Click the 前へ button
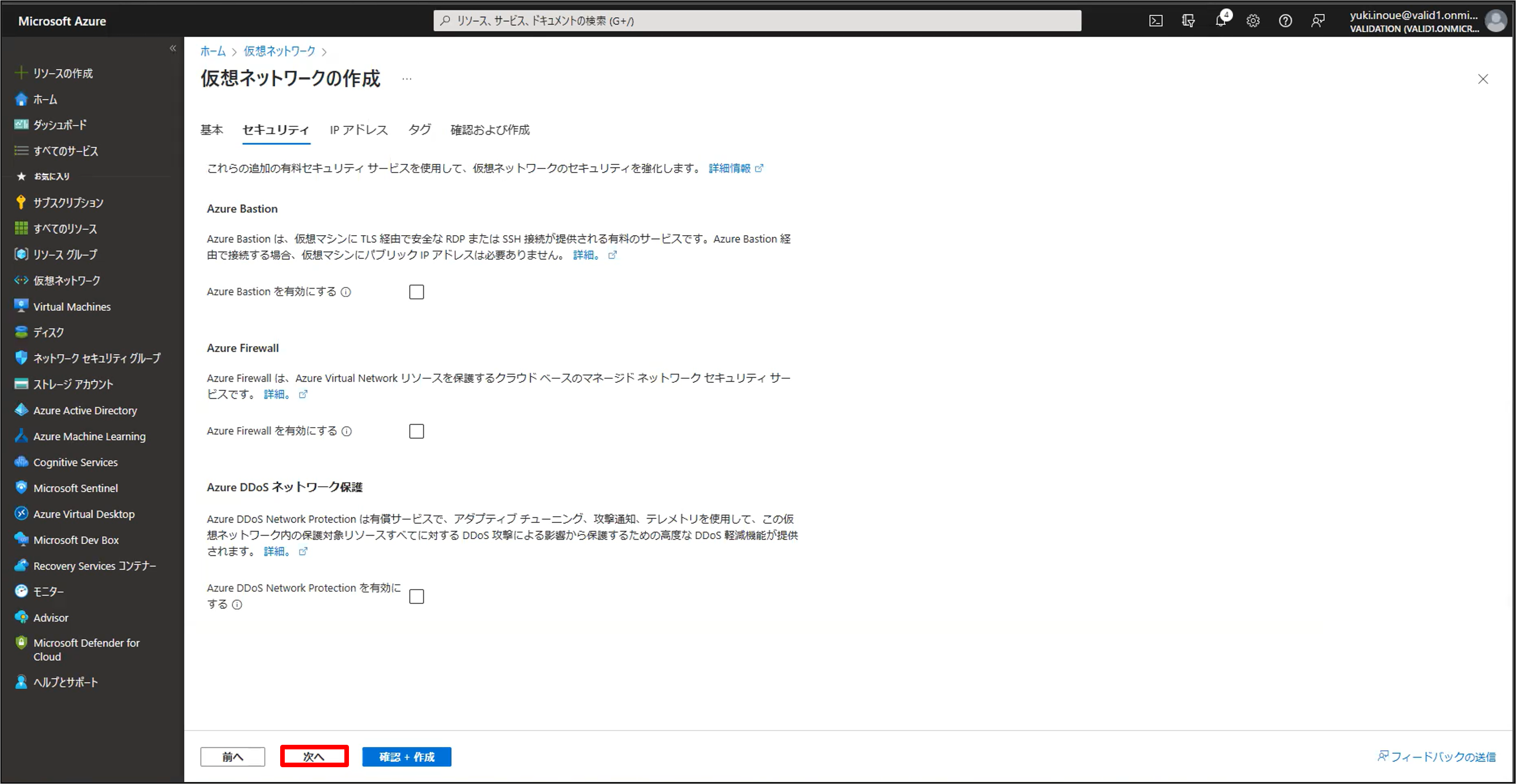The width and height of the screenshot is (1516, 784). [232, 757]
